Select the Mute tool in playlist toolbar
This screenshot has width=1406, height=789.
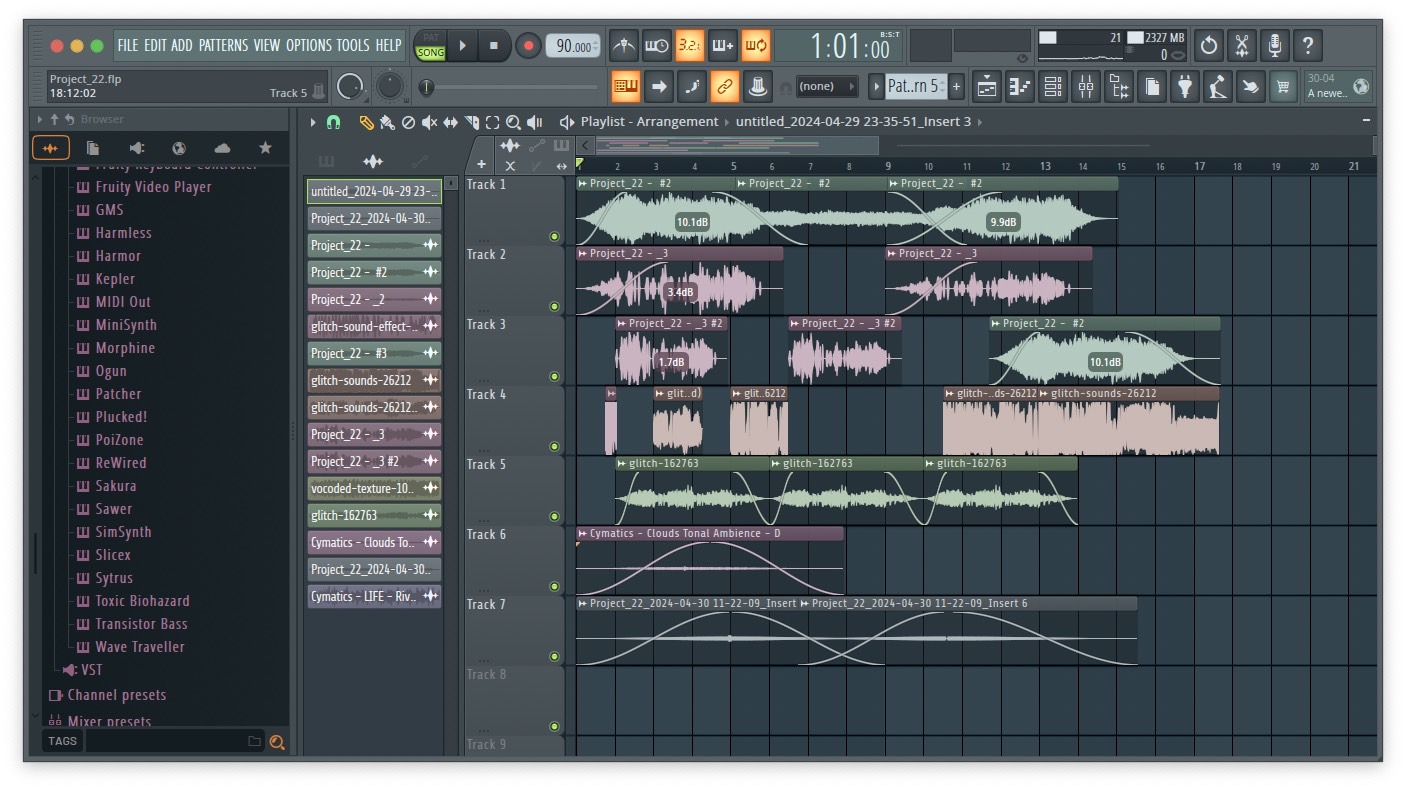tap(429, 122)
